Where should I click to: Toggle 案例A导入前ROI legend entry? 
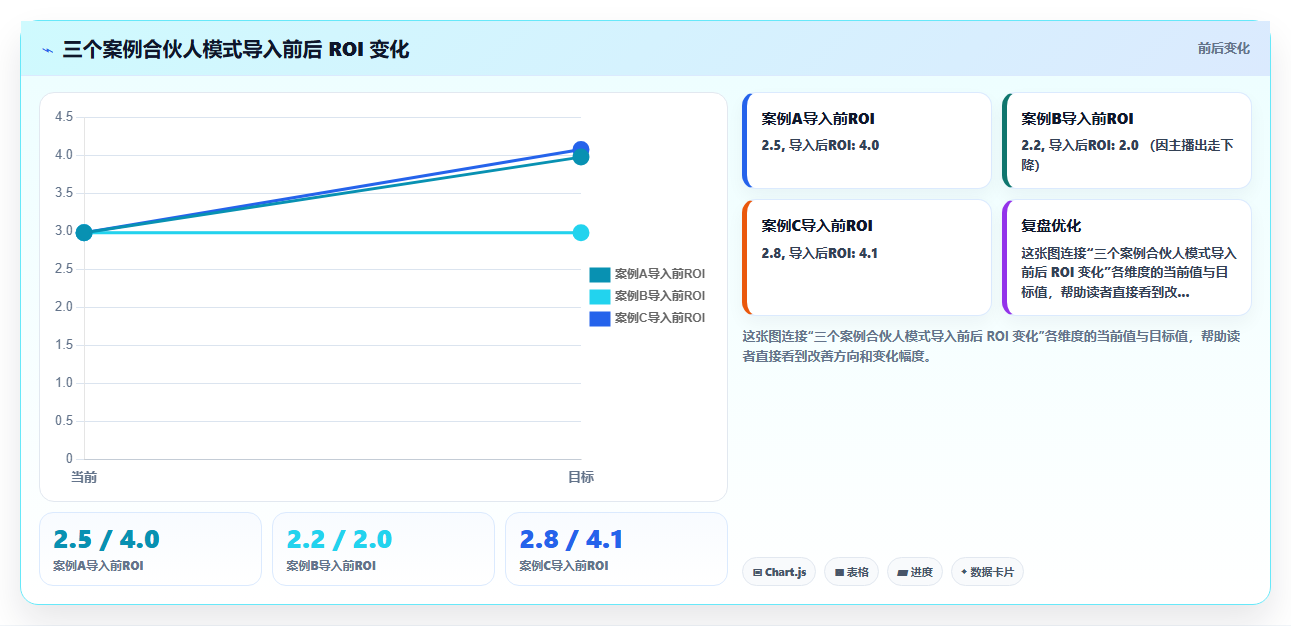point(647,274)
